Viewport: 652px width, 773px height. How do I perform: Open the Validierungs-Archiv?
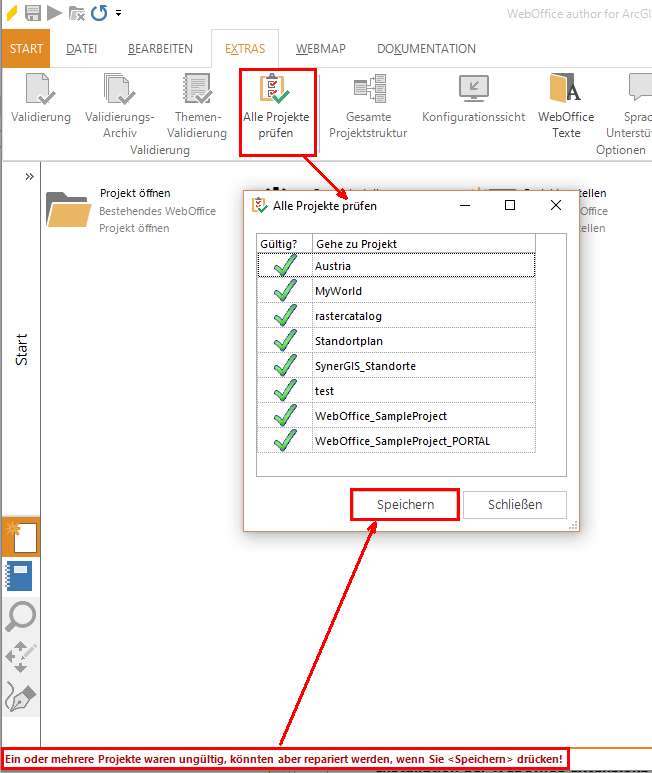coord(119,105)
